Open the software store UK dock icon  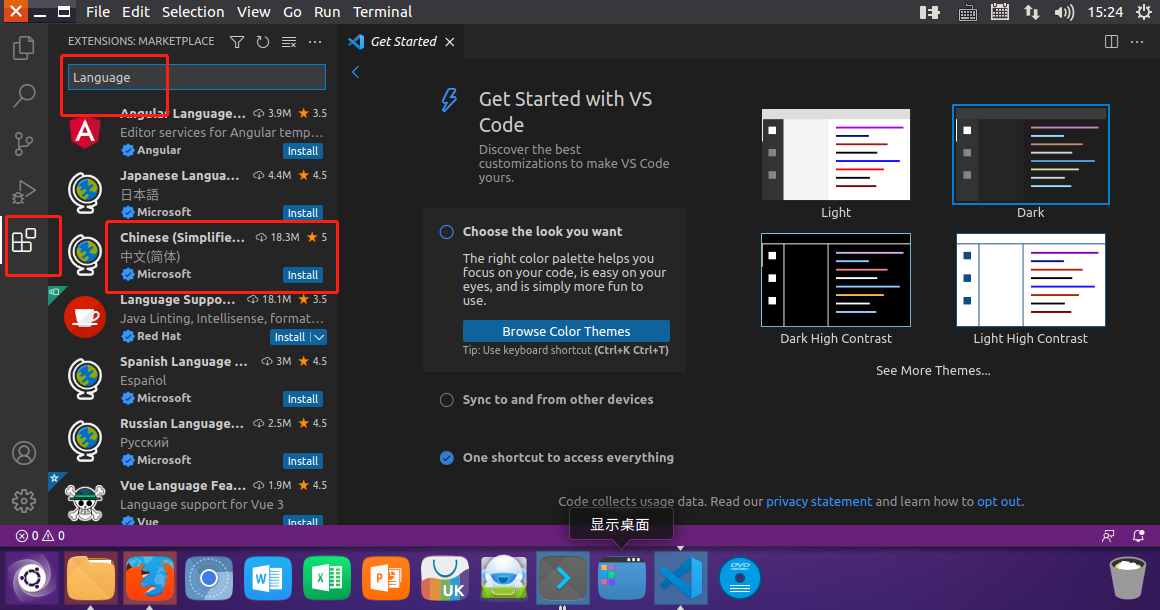445,577
